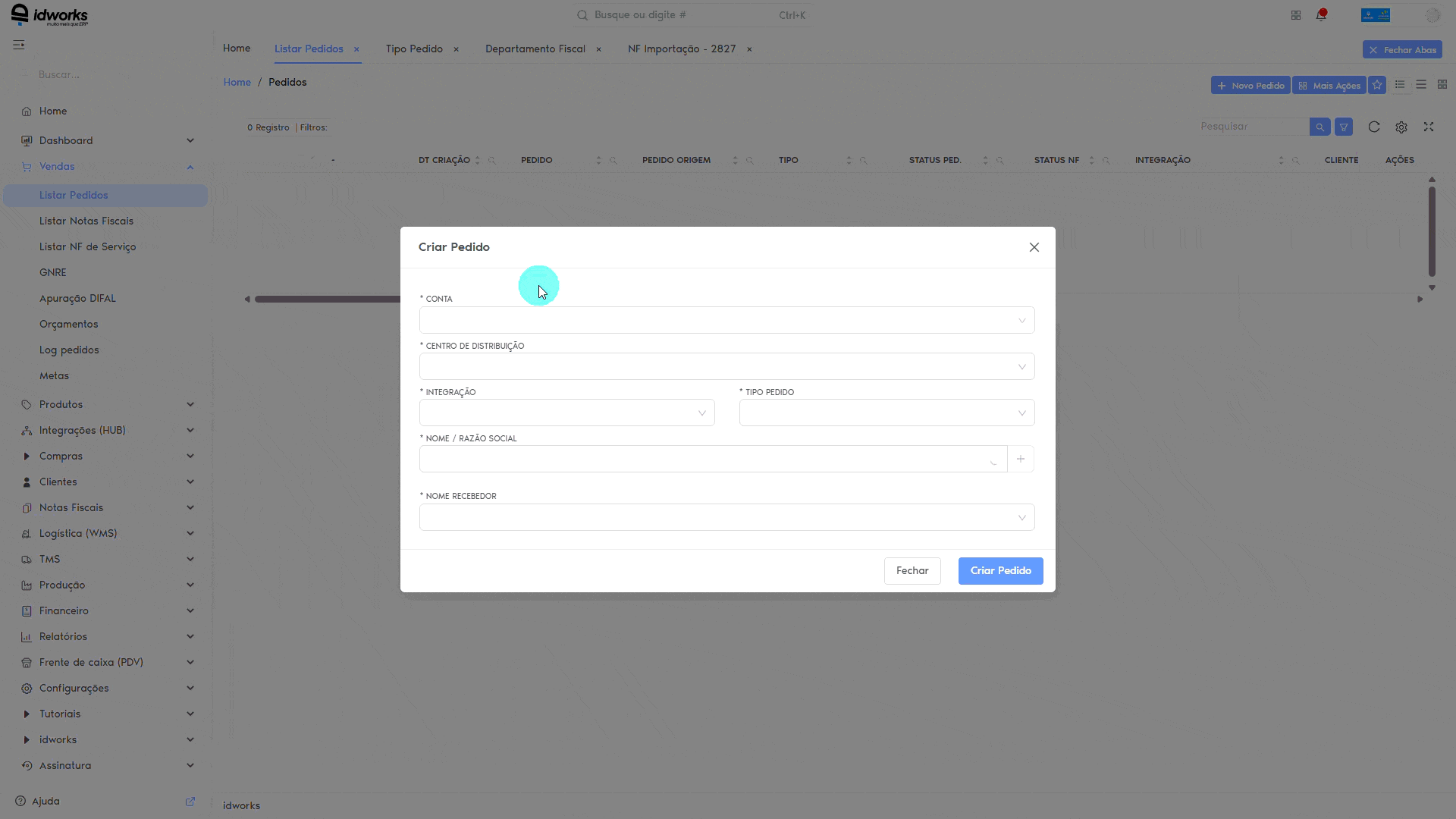Image resolution: width=1456 pixels, height=819 pixels.
Task: Click the Fechar Abas button
Action: coord(1402,50)
